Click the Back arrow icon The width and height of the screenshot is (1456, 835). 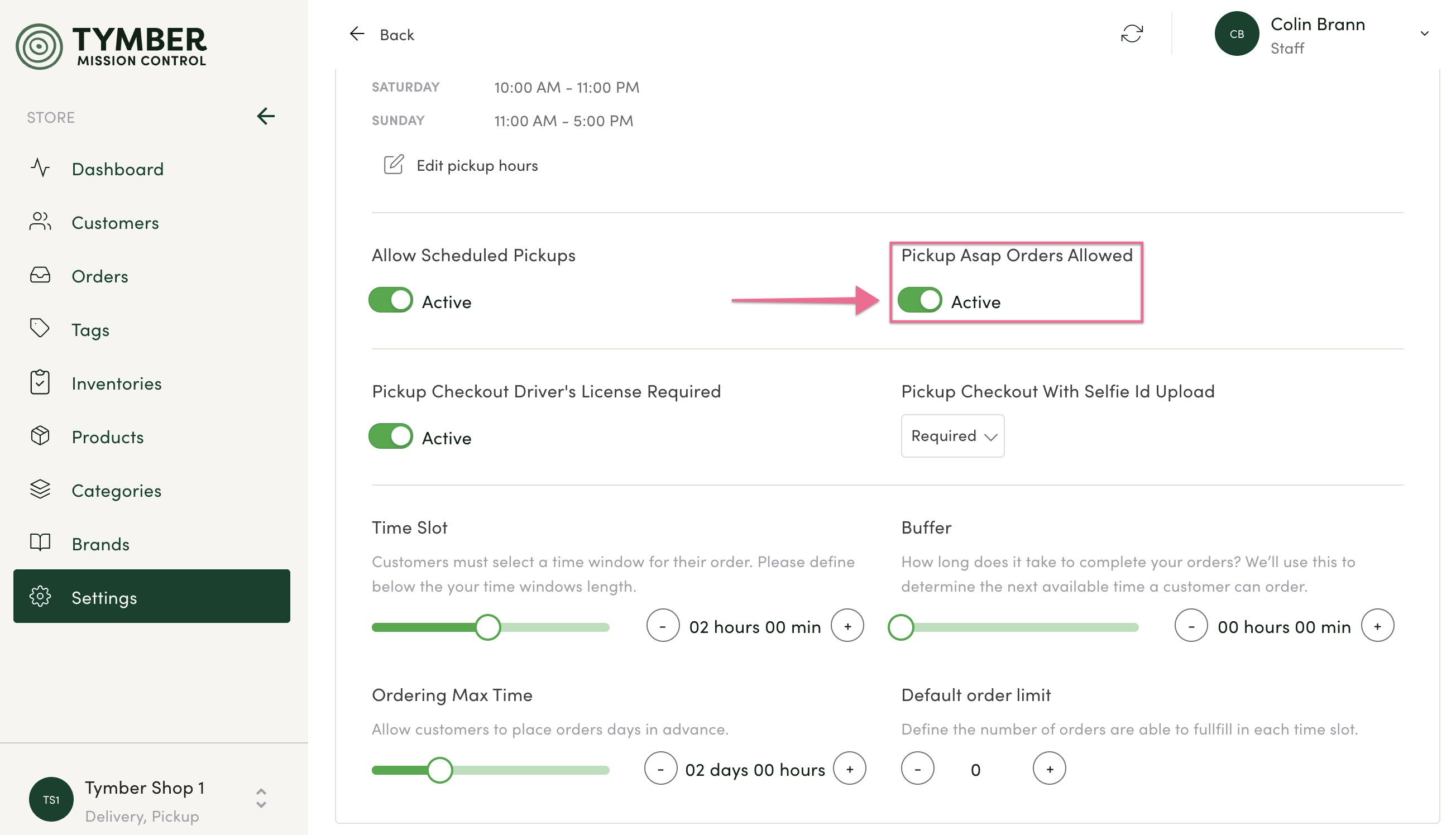coord(357,34)
